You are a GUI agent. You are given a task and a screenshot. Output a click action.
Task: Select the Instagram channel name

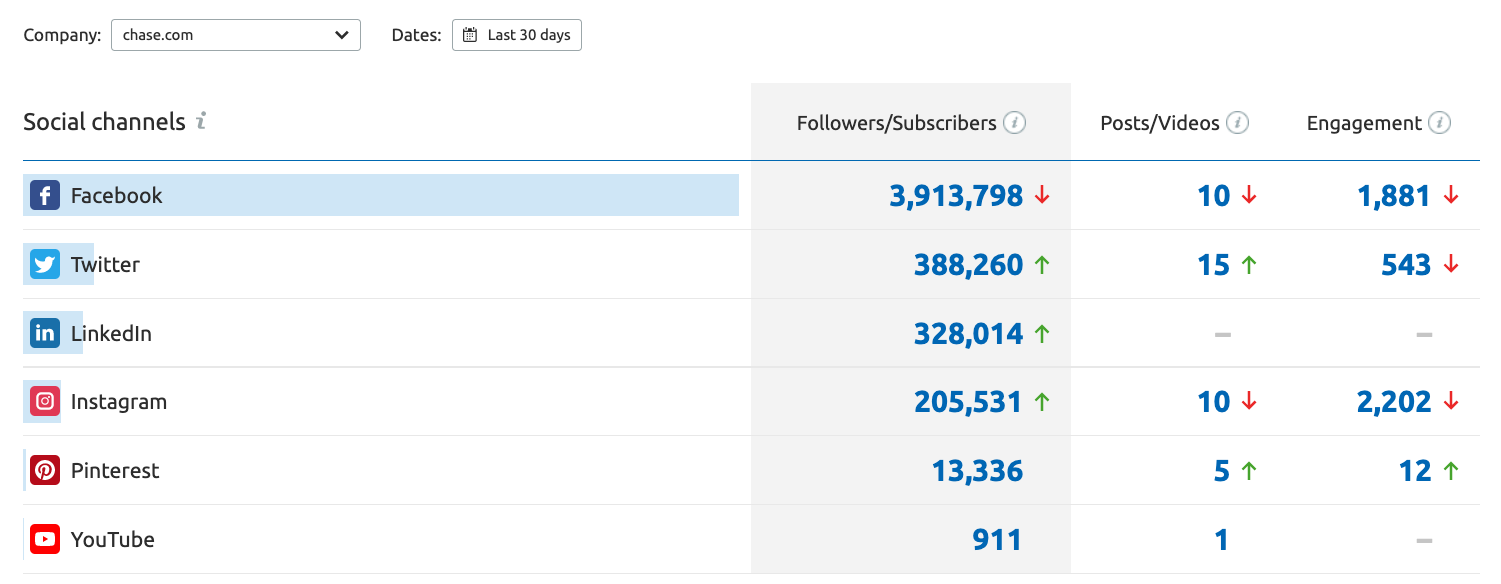coord(119,402)
